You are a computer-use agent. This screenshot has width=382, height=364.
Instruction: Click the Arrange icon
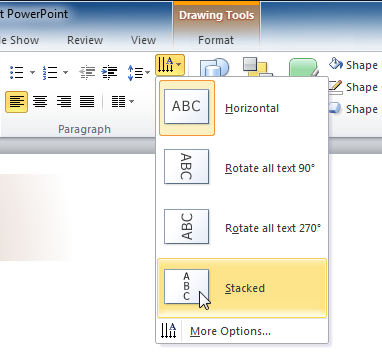coord(257,67)
